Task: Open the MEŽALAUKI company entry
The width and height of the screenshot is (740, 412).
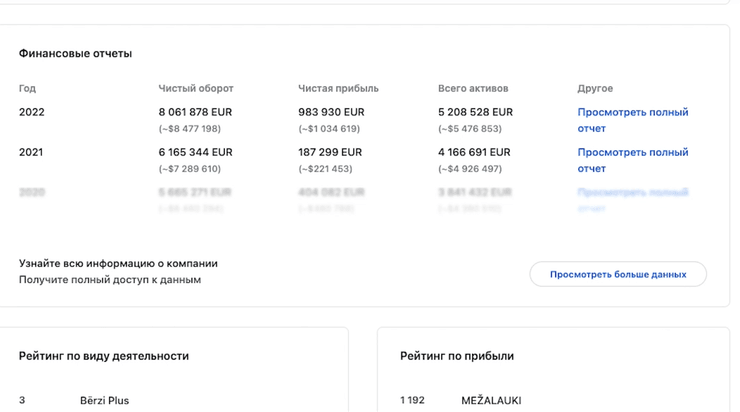Action: (491, 400)
